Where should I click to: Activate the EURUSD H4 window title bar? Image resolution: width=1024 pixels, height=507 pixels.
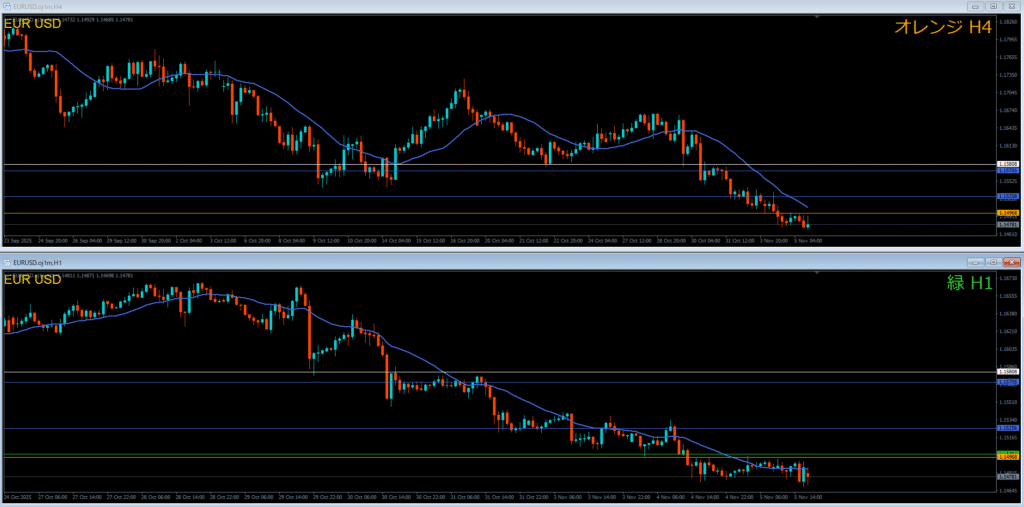coord(500,7)
